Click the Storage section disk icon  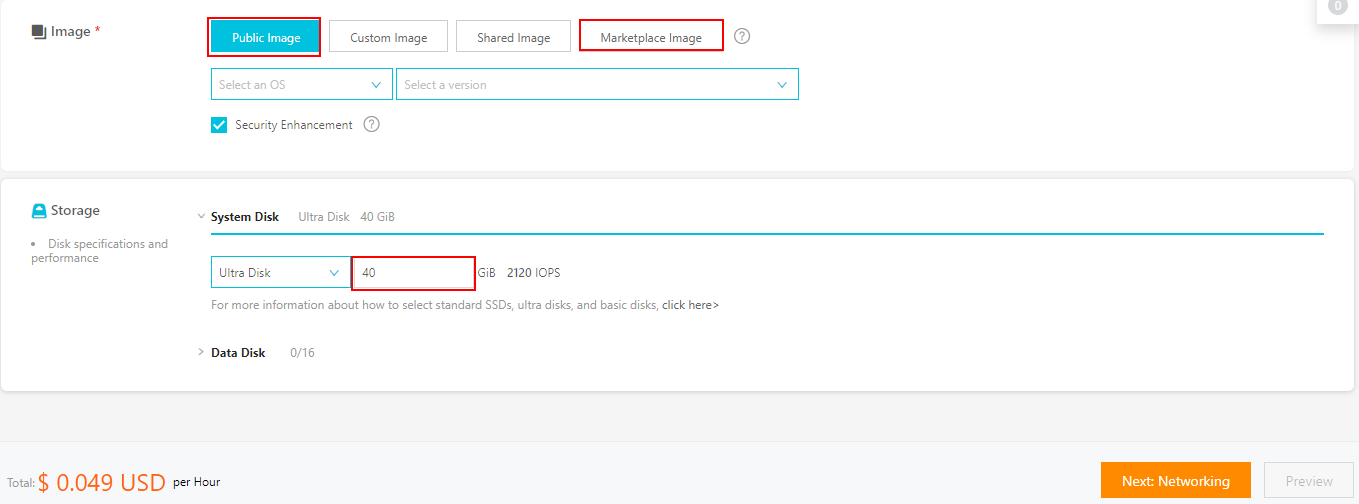coord(39,211)
